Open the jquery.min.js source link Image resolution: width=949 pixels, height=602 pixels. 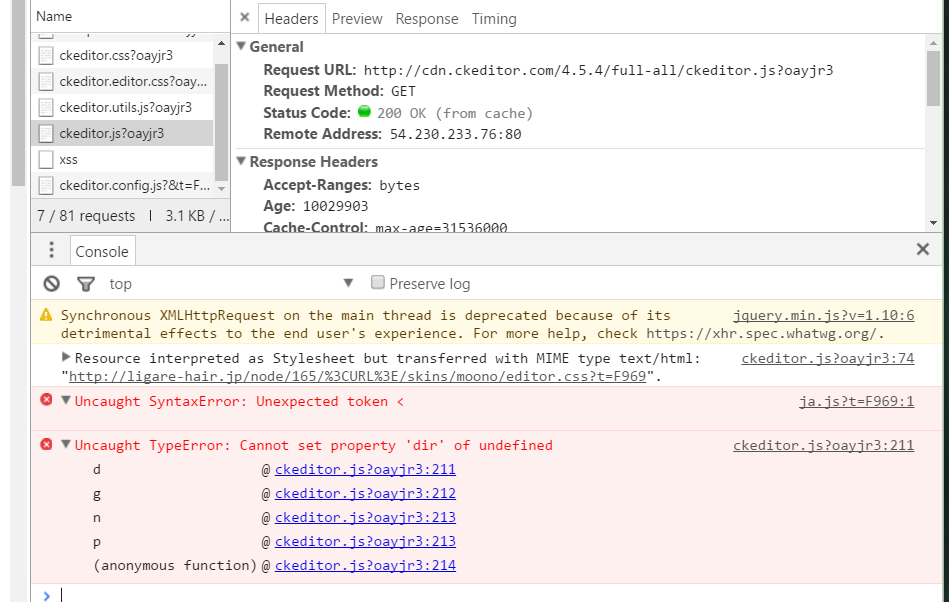pyautogui.click(x=824, y=314)
